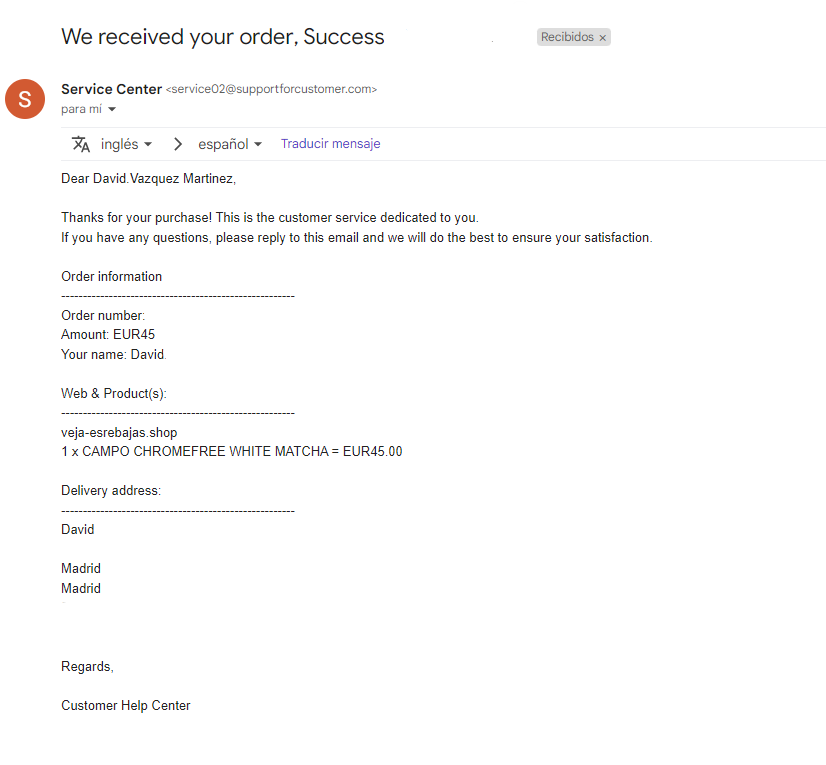Screen dimensions: 826x765
Task: Click the Dear David.Vazquez Martinez greeting
Action: [x=149, y=179]
